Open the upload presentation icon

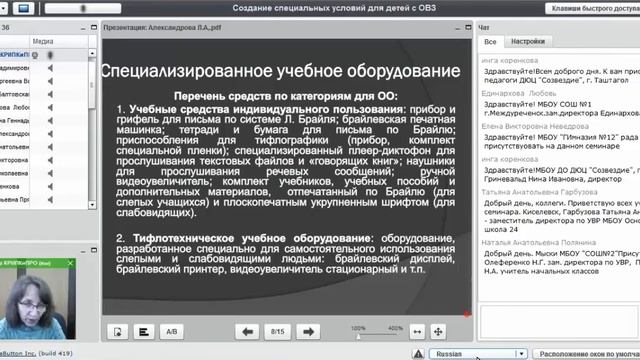click(x=118, y=332)
